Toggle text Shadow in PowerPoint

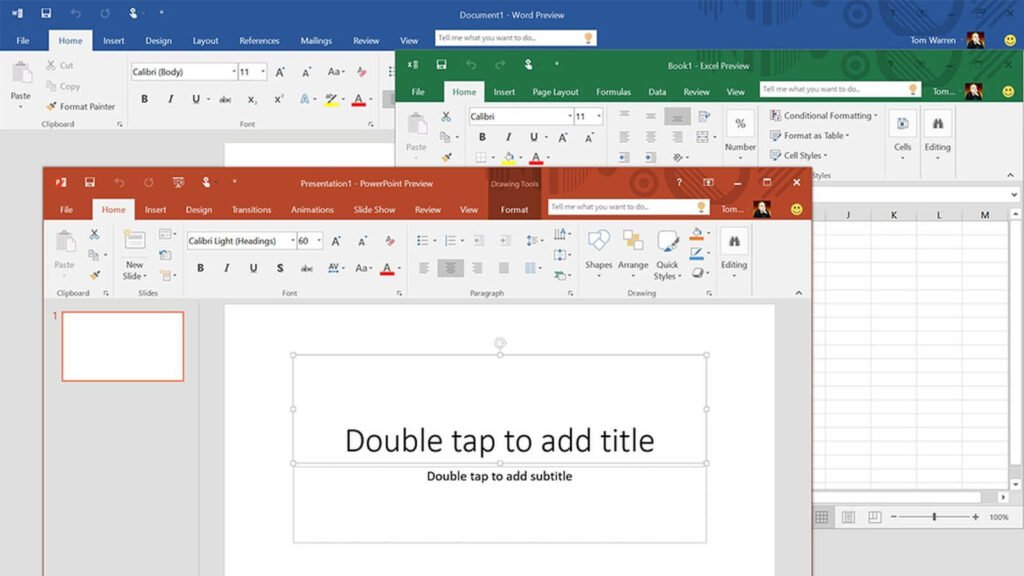(x=280, y=268)
